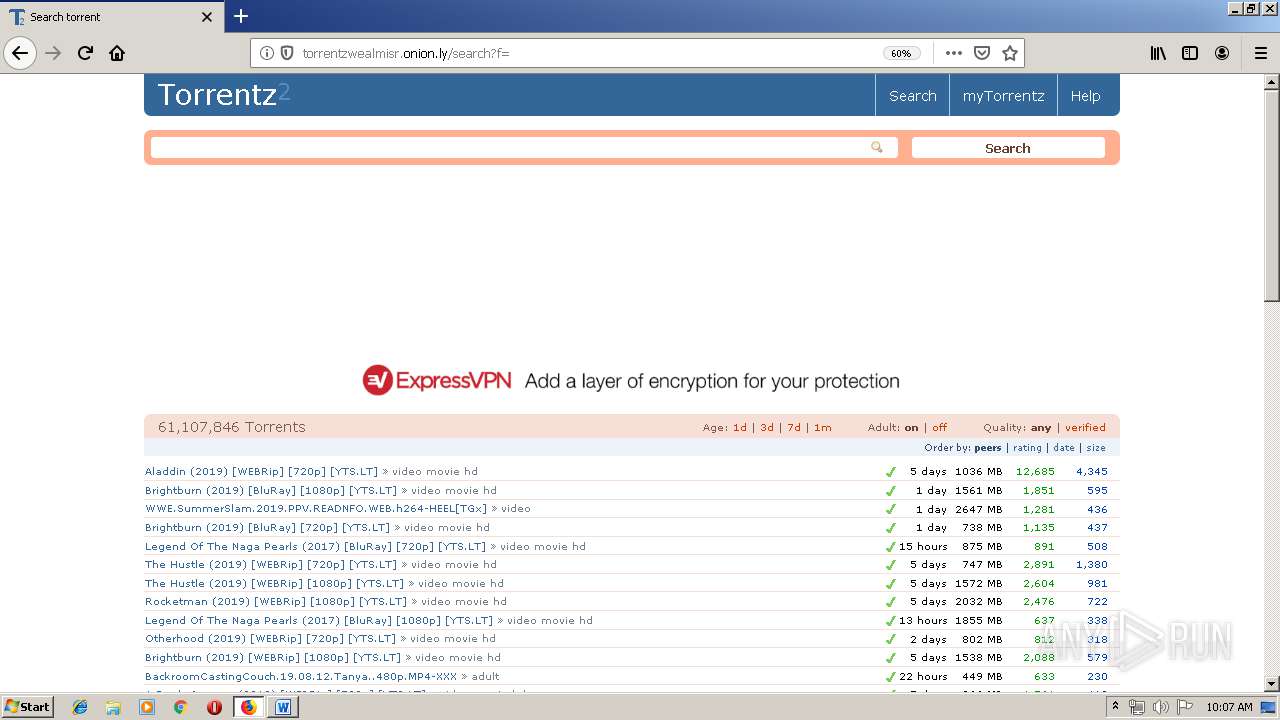
Task: Open Legend Of The Naga Pearls 1080p
Action: point(319,620)
